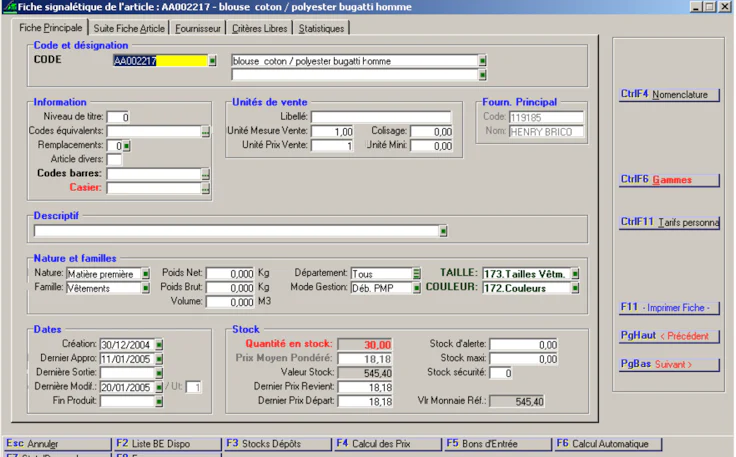Open the date picker icon for Création

pos(158,345)
